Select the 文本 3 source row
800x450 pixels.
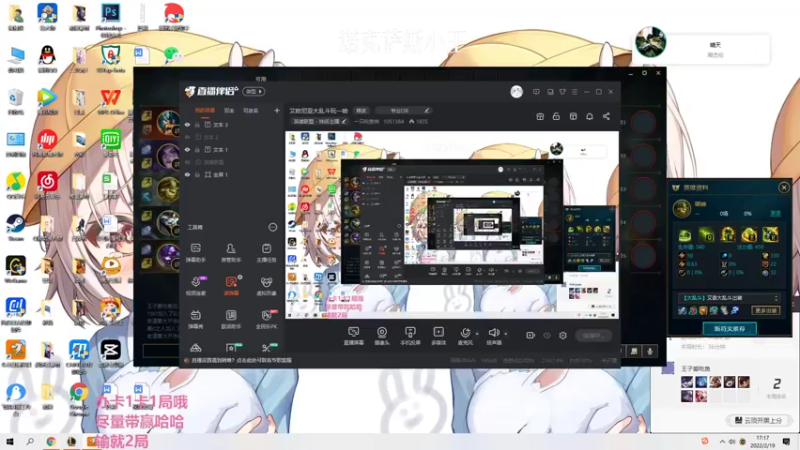231,124
